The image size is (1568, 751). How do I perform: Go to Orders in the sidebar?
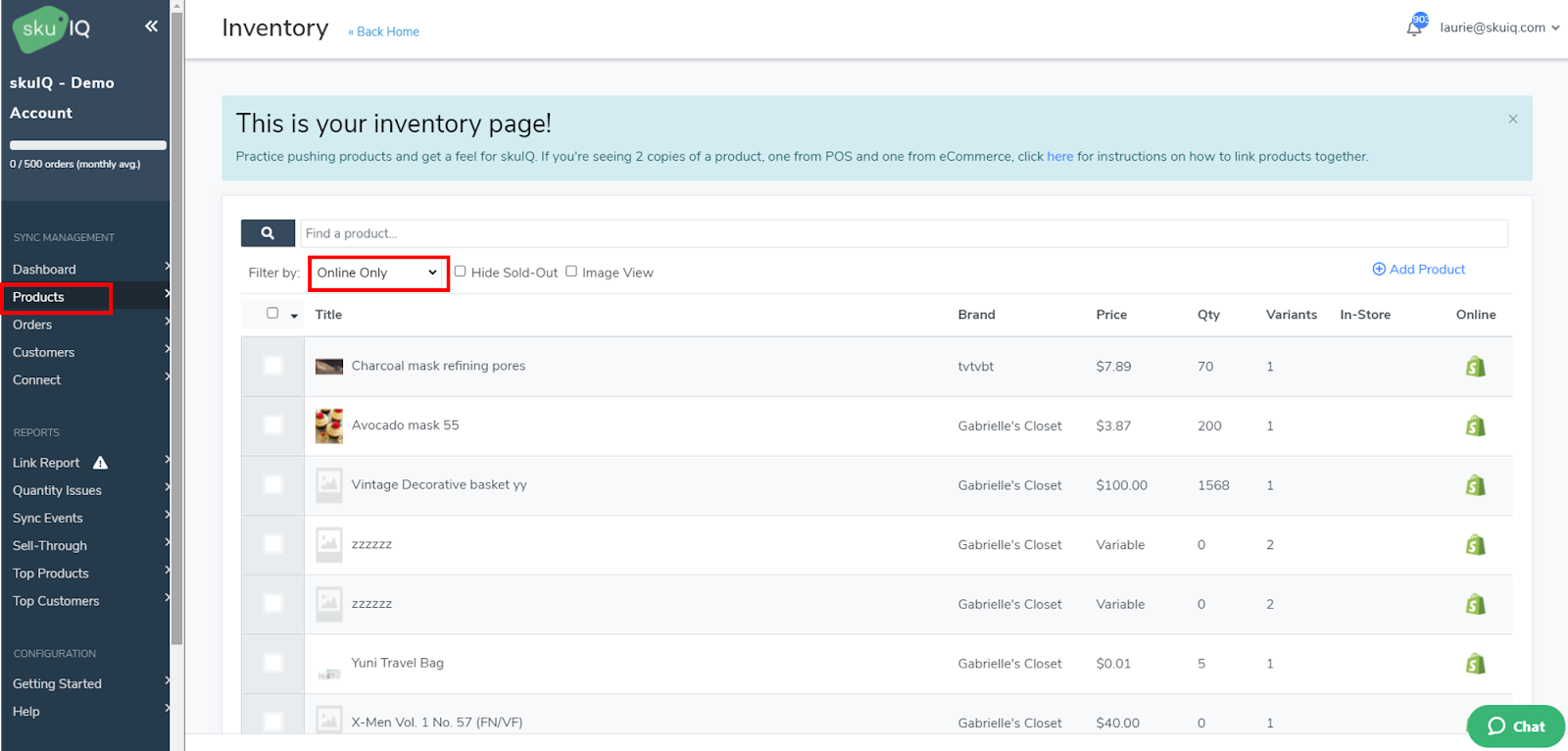pyautogui.click(x=32, y=325)
